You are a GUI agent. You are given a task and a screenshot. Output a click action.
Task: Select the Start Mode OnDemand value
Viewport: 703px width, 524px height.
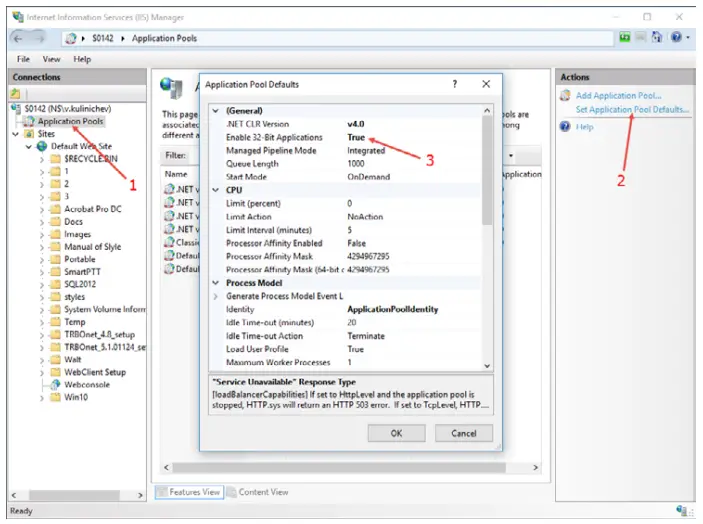pos(369,177)
